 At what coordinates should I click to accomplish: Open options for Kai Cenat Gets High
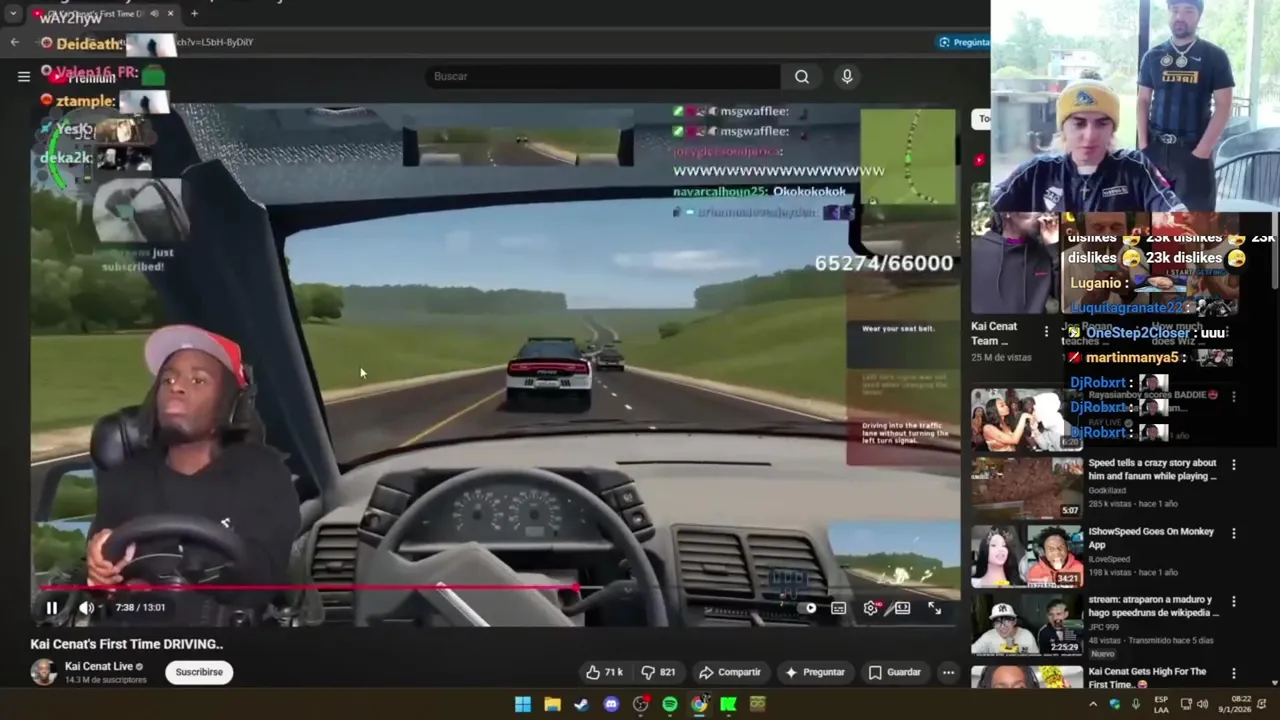[x=1233, y=673]
